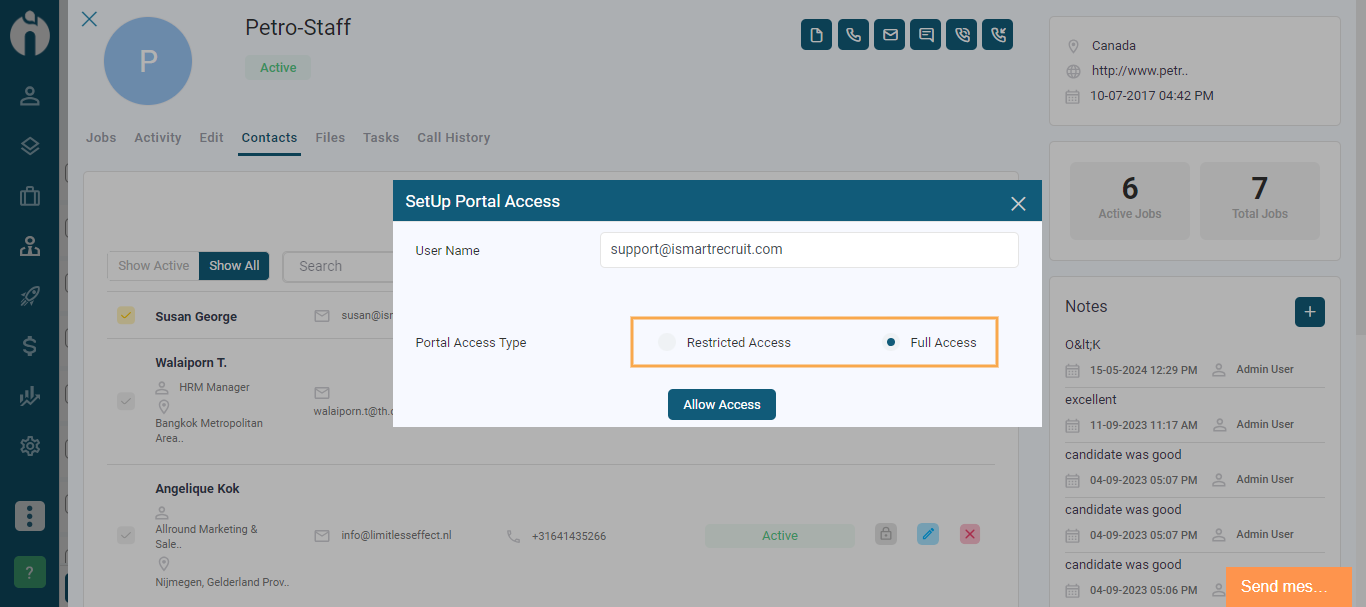The image size is (1366, 607).
Task: Click the Canada location text
Action: coord(1114,46)
